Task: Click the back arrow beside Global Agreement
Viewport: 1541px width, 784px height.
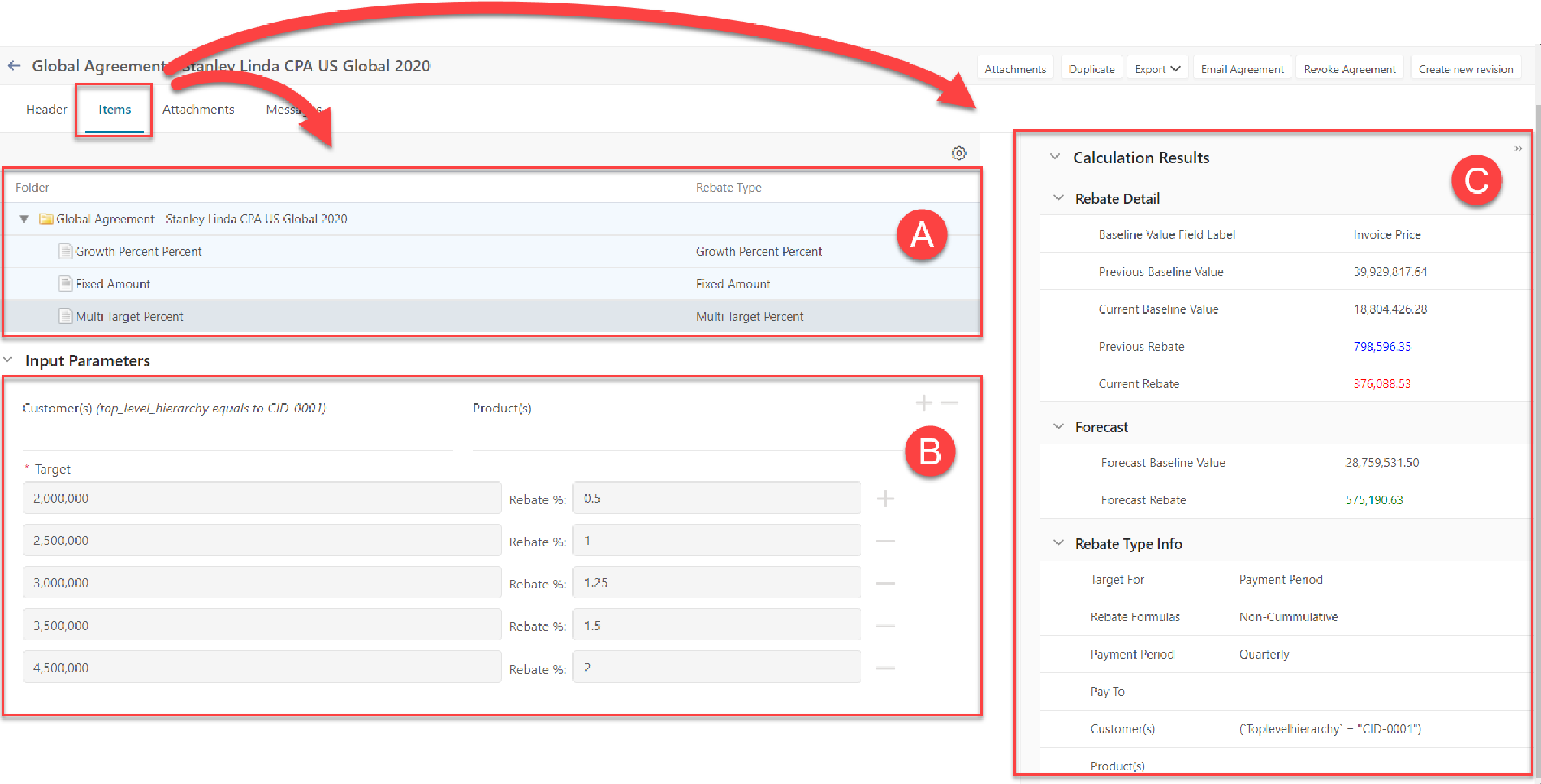Action: click(x=14, y=66)
